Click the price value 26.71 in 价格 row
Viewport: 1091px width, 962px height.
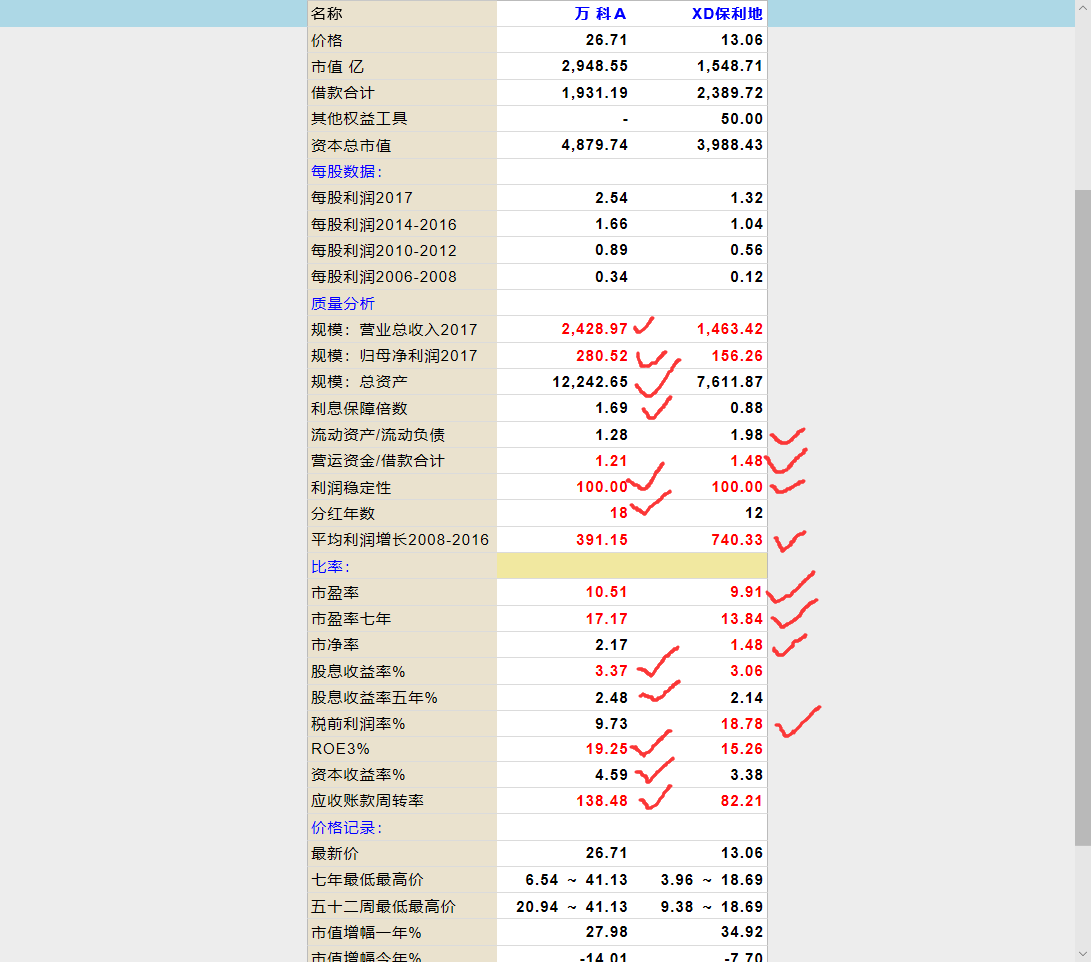607,40
